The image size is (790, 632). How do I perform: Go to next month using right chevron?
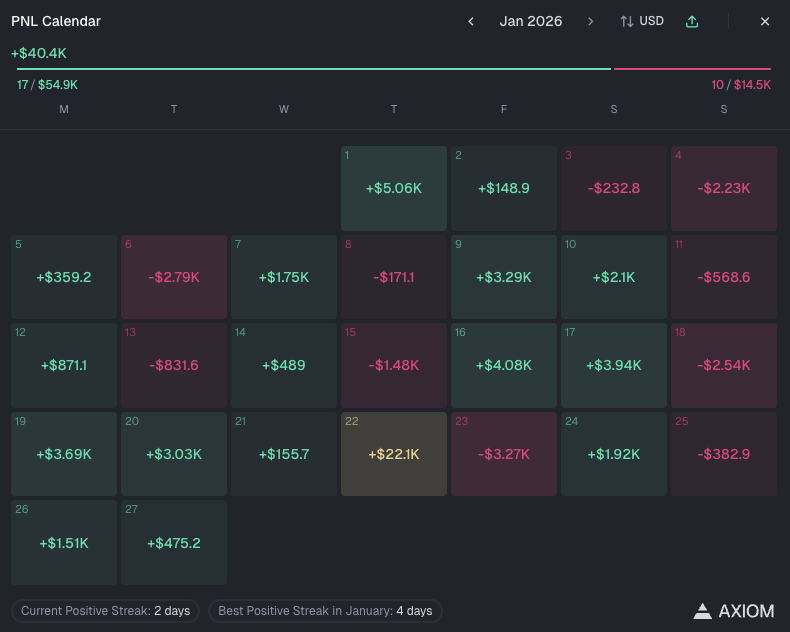(x=591, y=21)
